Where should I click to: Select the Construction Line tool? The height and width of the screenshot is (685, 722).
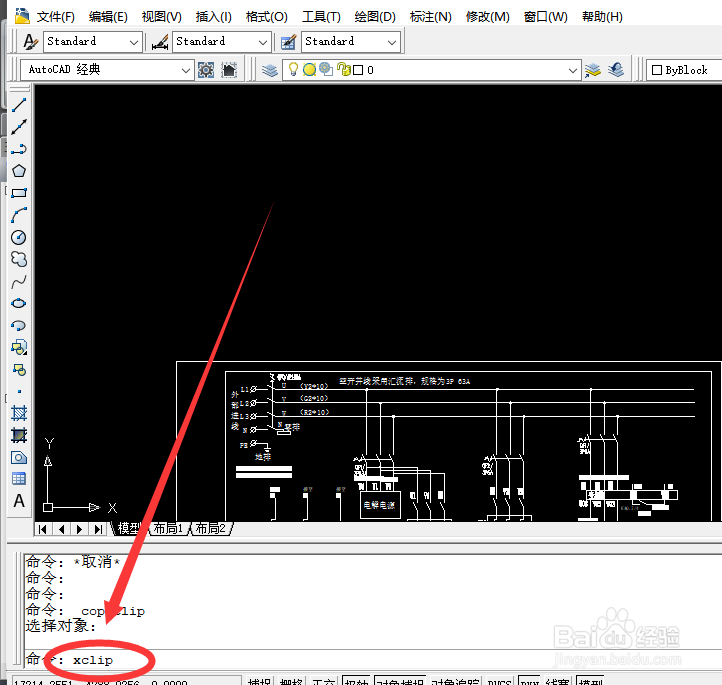point(19,127)
